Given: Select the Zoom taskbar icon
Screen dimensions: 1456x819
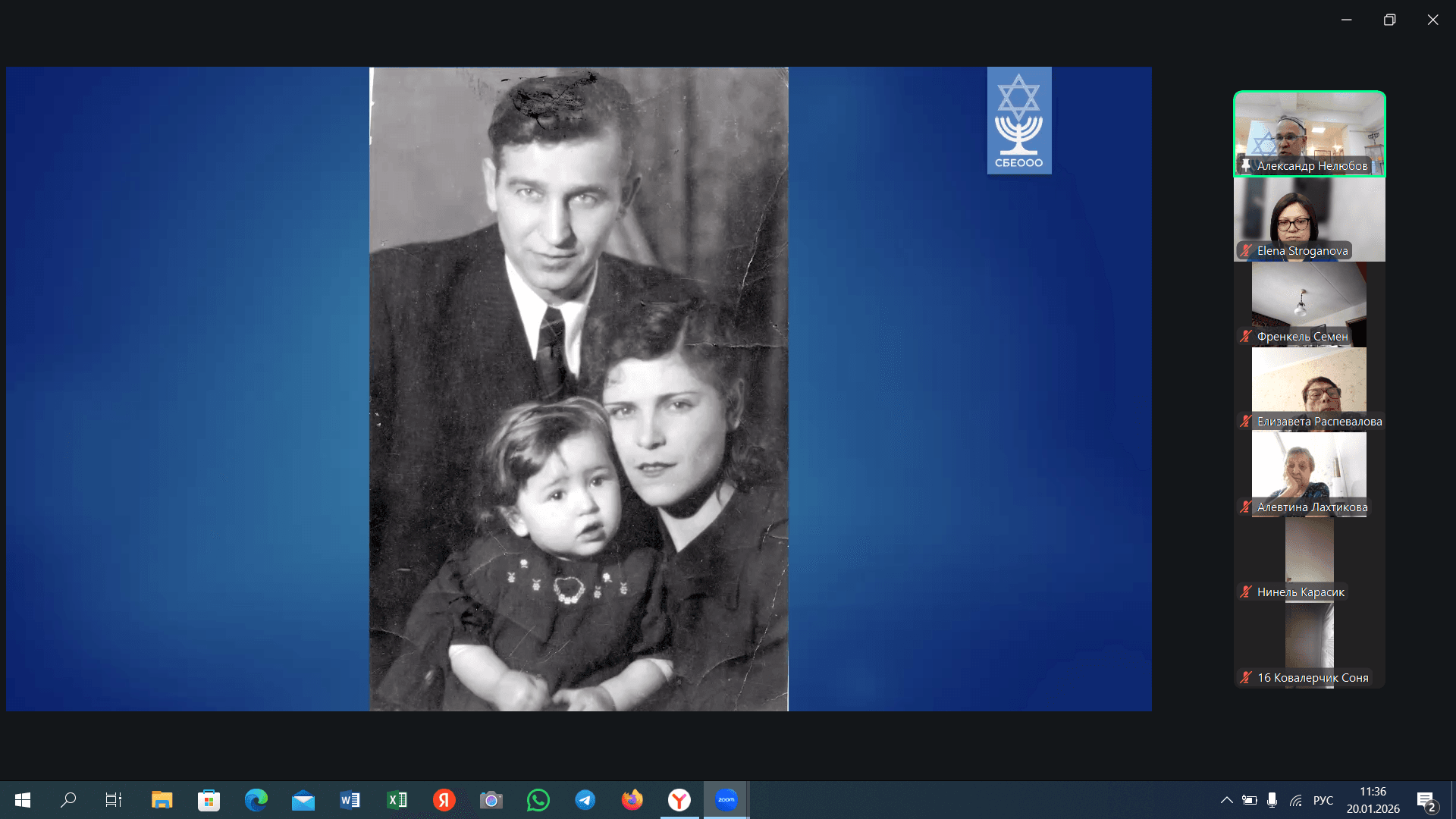Looking at the screenshot, I should click(x=726, y=800).
